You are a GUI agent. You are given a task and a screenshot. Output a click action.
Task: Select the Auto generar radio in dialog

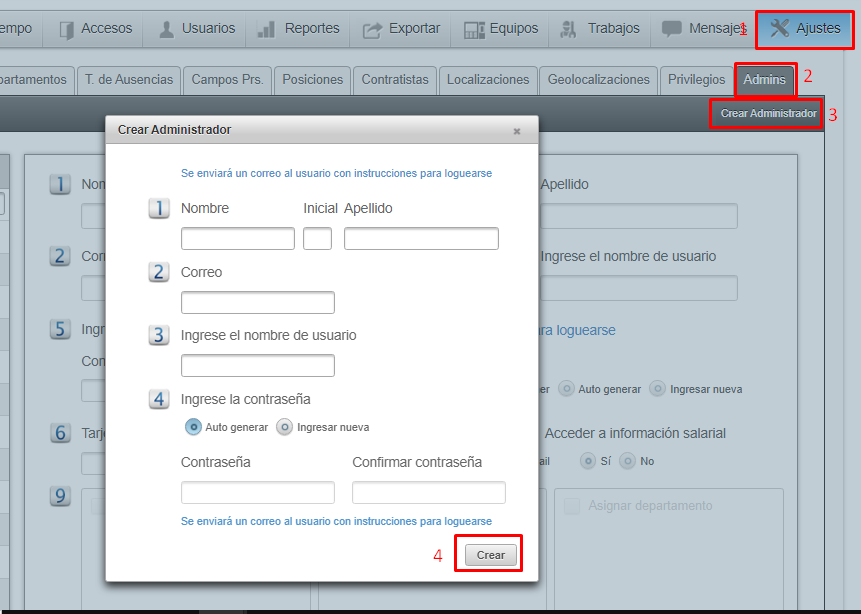[194, 427]
